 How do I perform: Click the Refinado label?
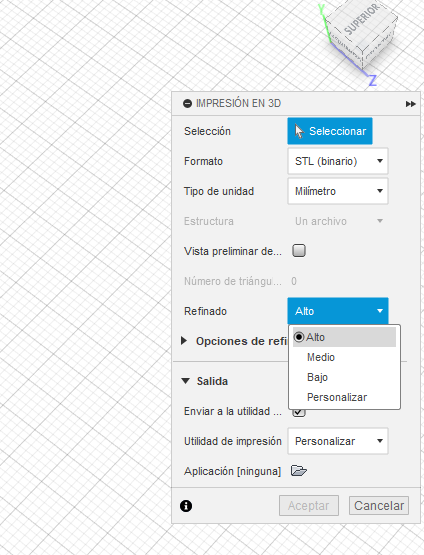pyautogui.click(x=205, y=311)
